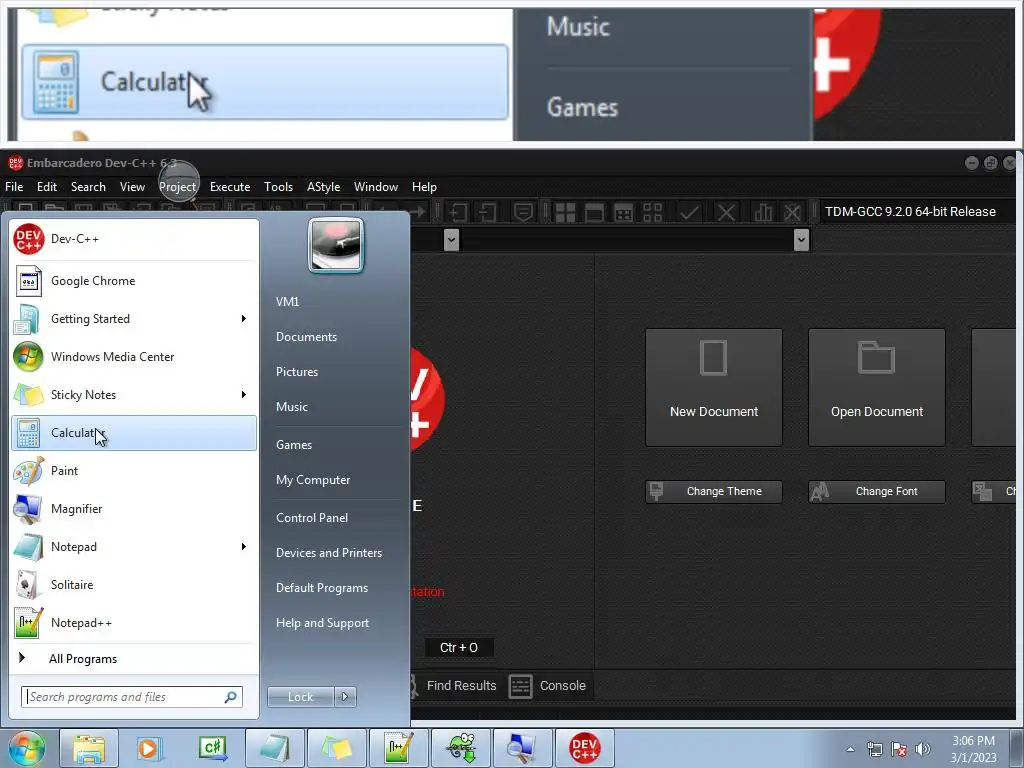
Task: Click the Unindent toolbar icon in Dev-C++
Action: 487,212
